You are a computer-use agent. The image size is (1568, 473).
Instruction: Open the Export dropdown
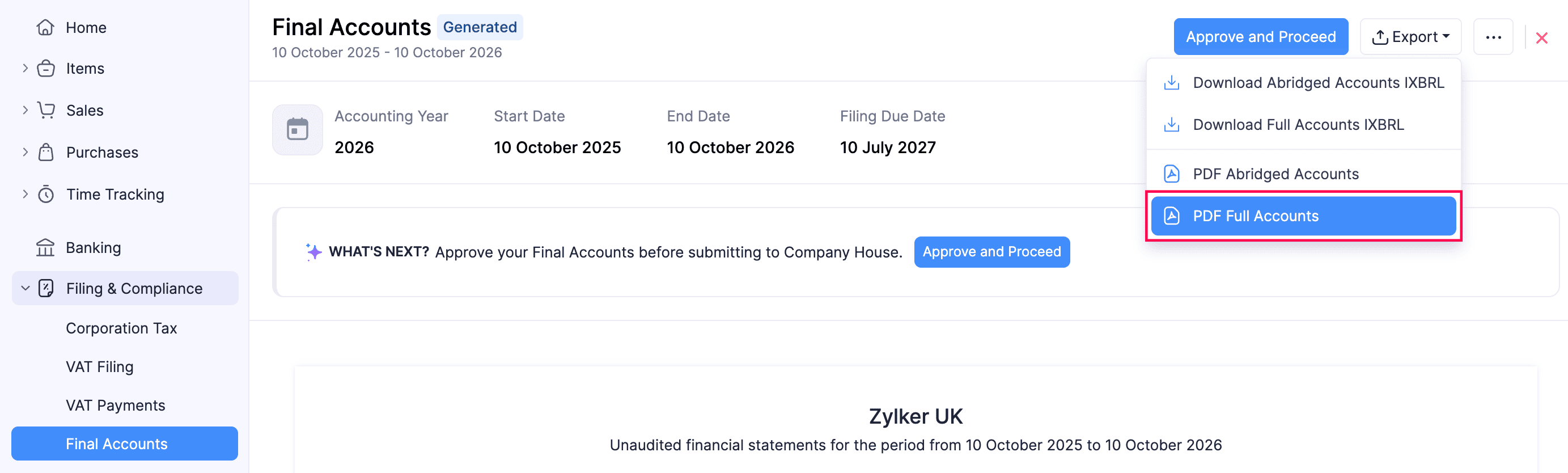(1410, 36)
